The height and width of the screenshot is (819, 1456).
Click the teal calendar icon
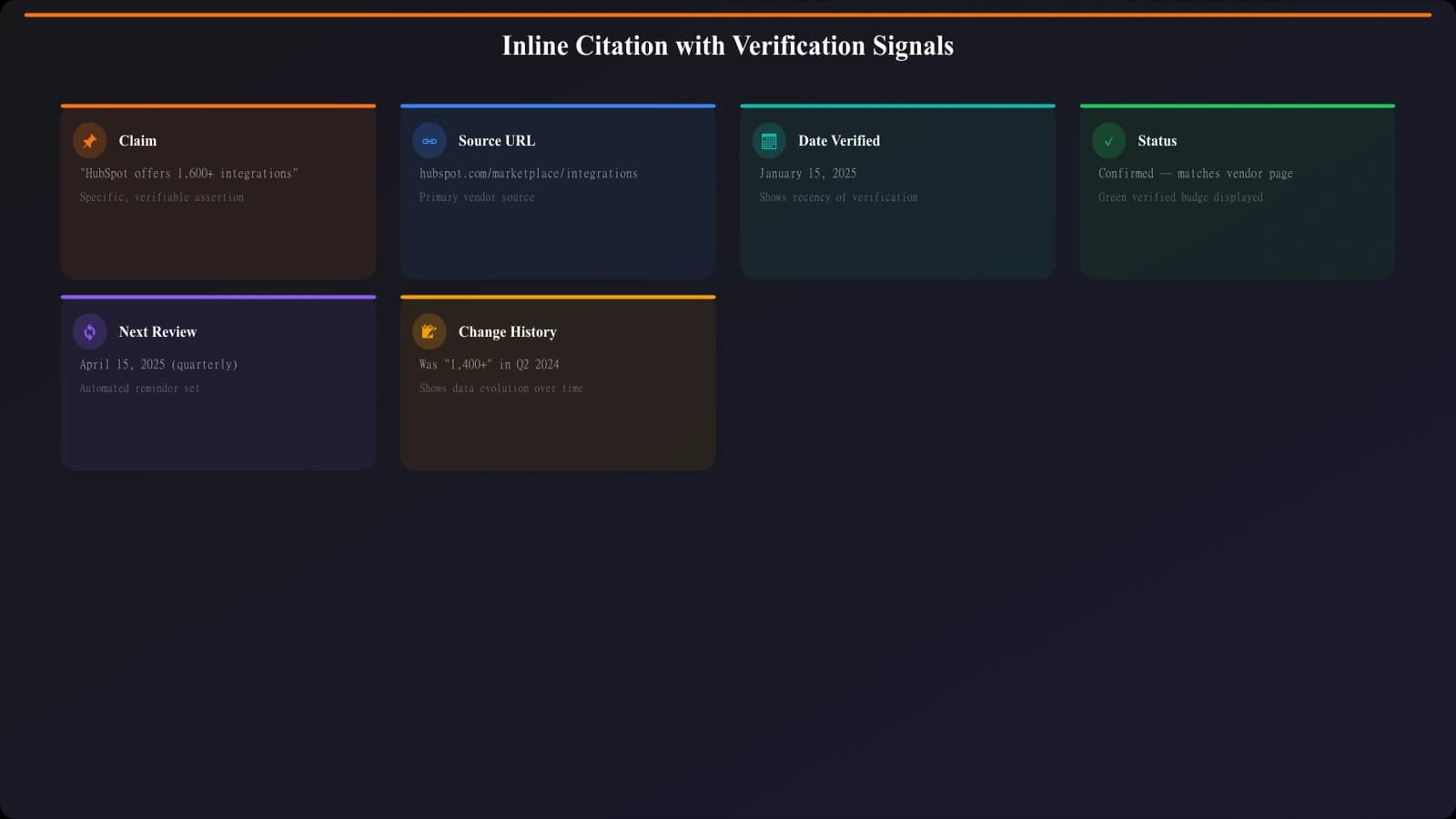[x=769, y=141]
